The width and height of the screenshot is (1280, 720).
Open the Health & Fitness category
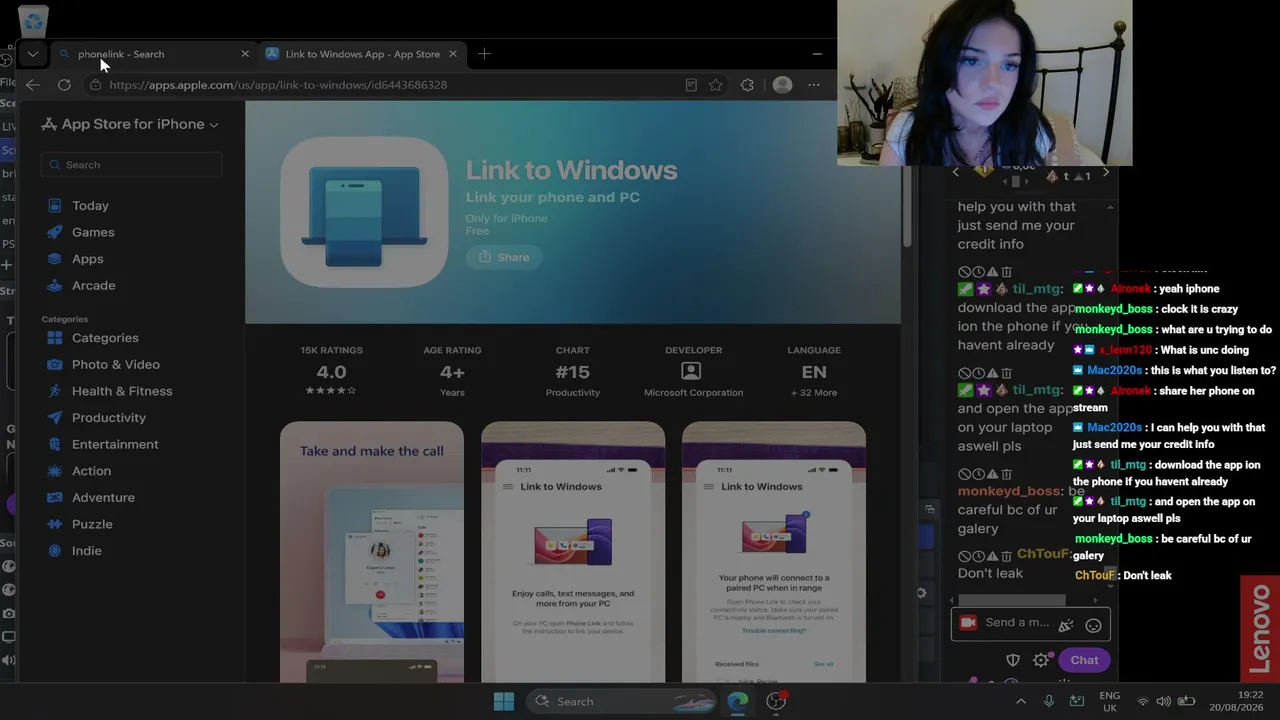pos(122,391)
